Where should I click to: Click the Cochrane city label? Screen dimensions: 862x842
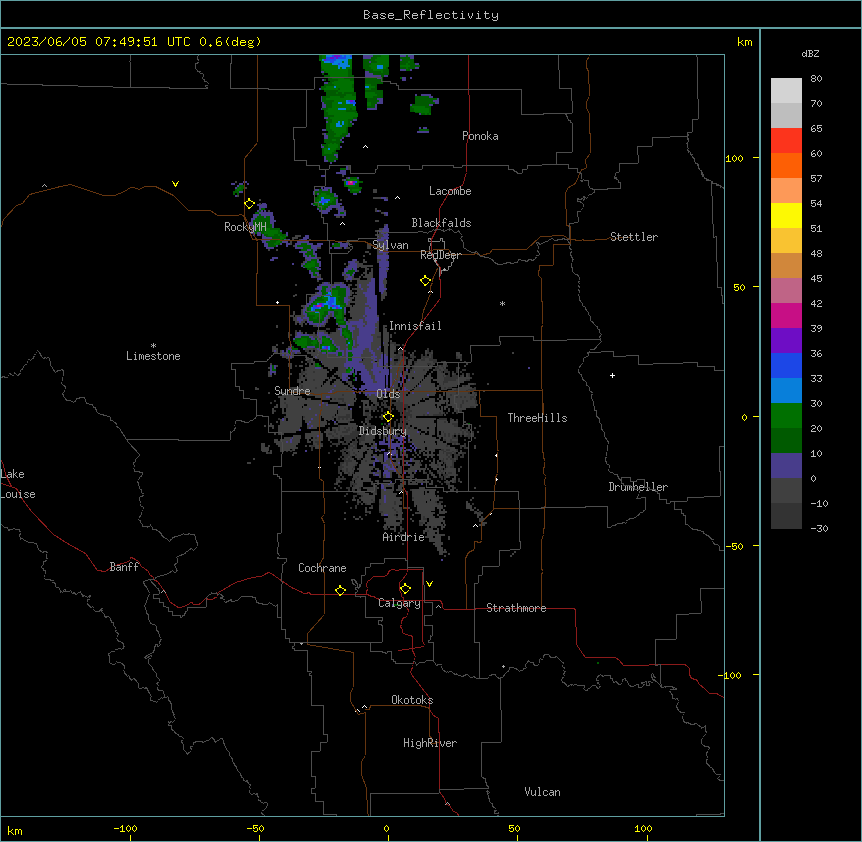click(x=322, y=568)
